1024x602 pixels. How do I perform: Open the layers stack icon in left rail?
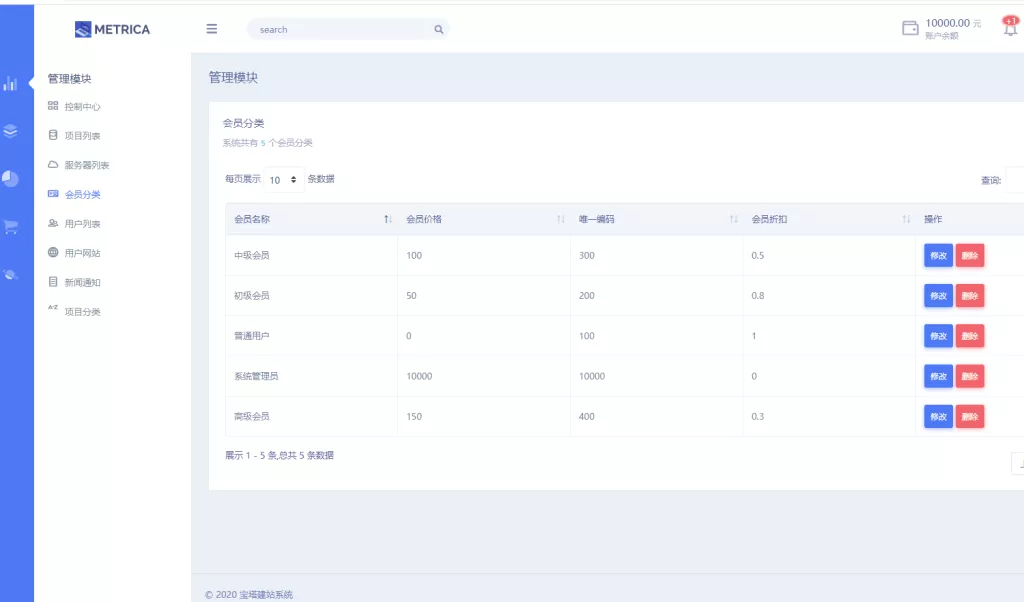[x=10, y=131]
